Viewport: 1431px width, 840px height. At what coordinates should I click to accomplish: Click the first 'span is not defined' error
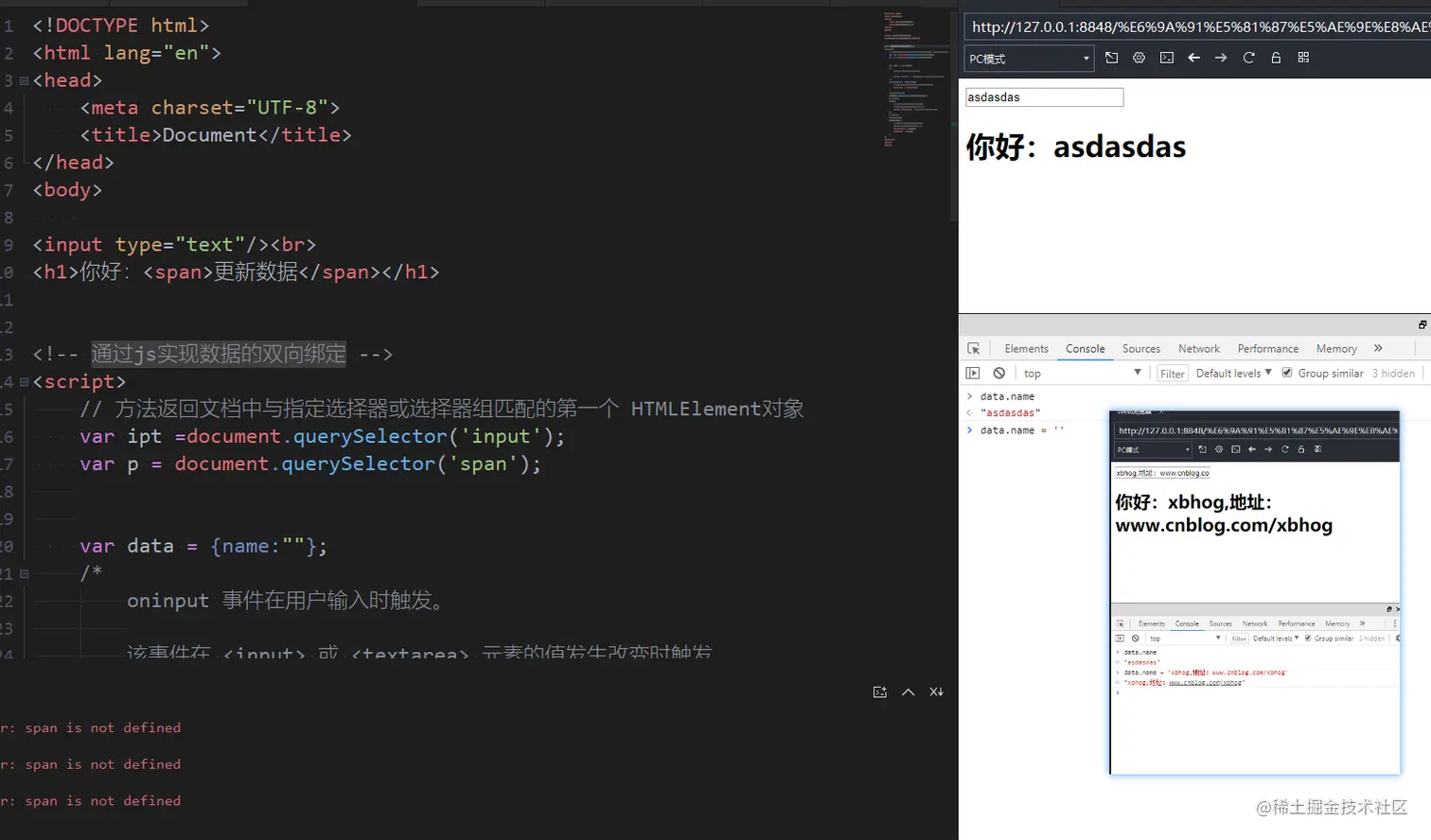(91, 728)
